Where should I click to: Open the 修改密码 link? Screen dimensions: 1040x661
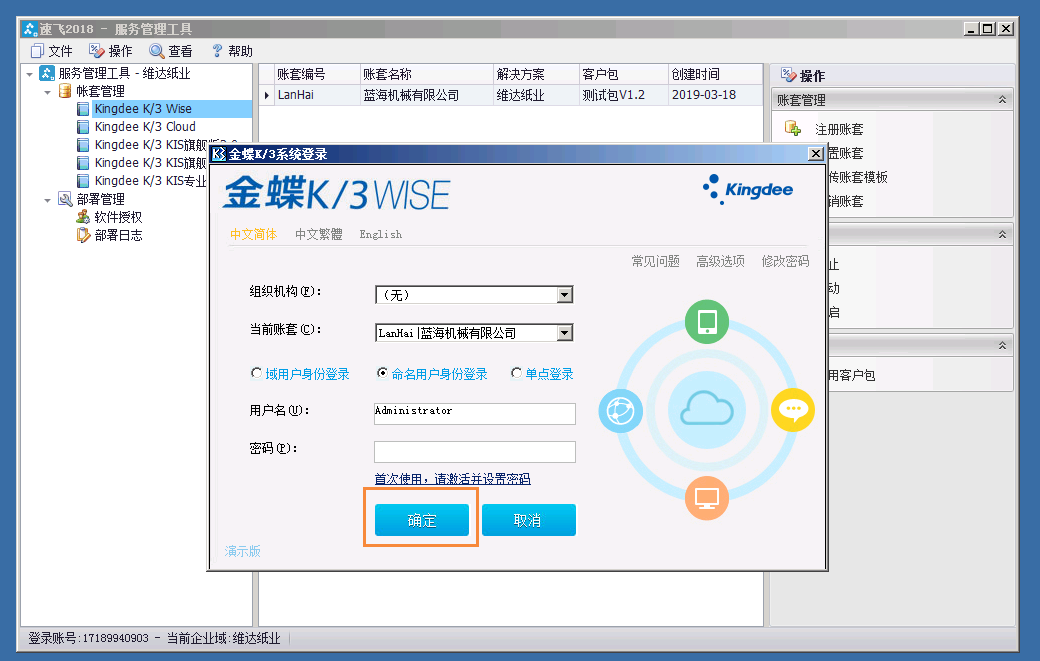(785, 261)
